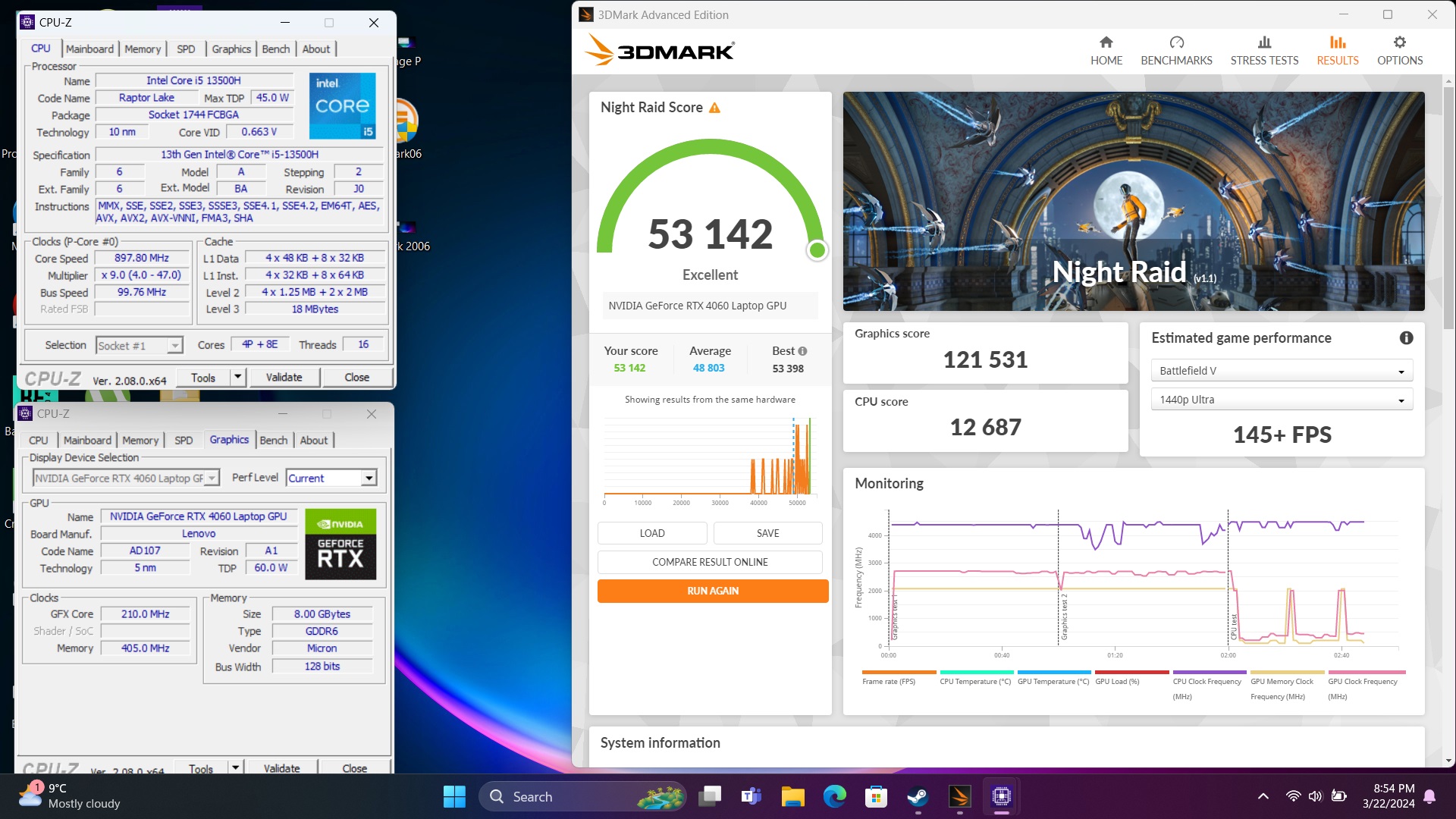This screenshot has height=819, width=1456.
Task: Click the CPU score value 12 687
Action: tap(985, 427)
